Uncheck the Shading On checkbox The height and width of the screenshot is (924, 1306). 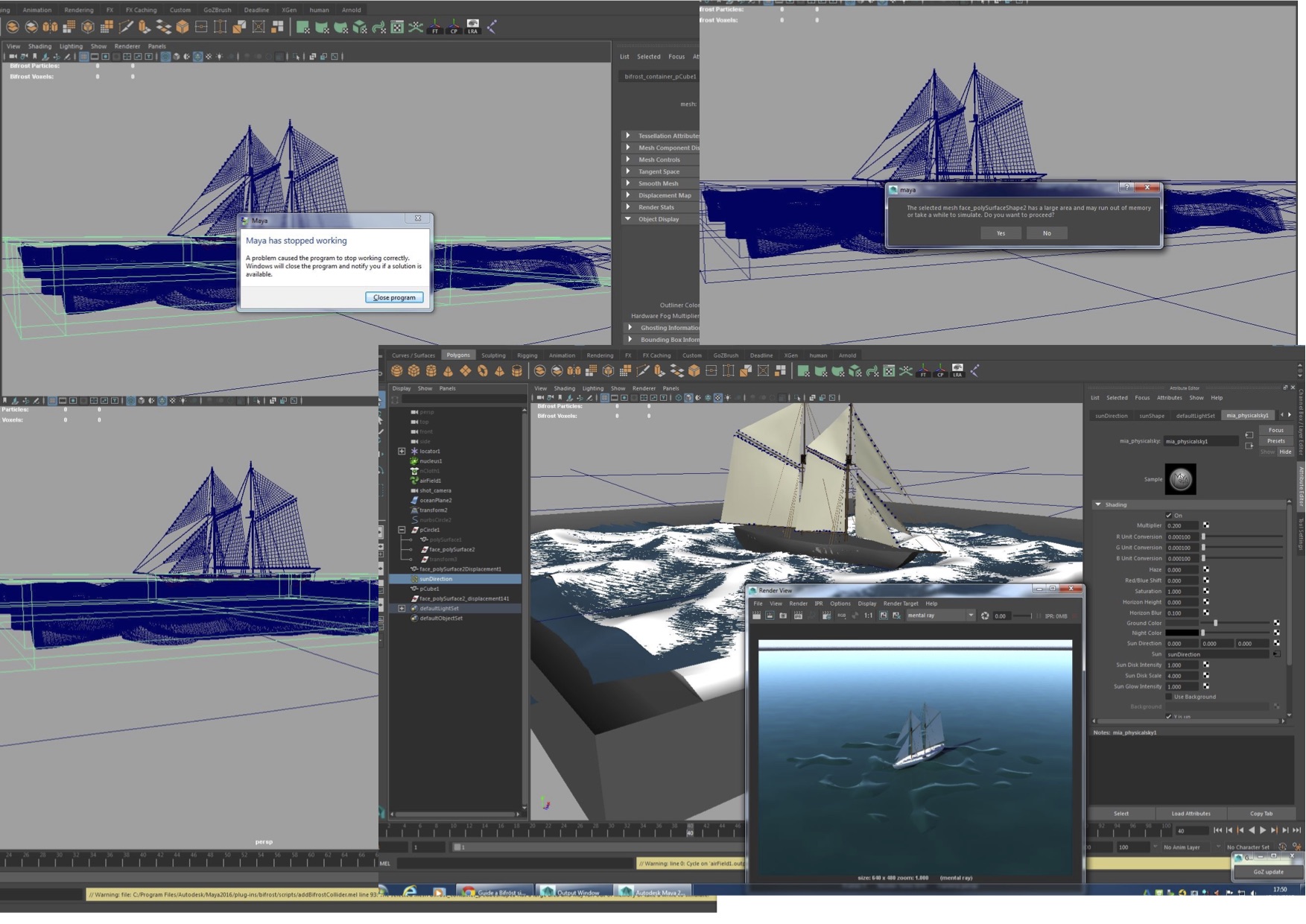[x=1168, y=516]
